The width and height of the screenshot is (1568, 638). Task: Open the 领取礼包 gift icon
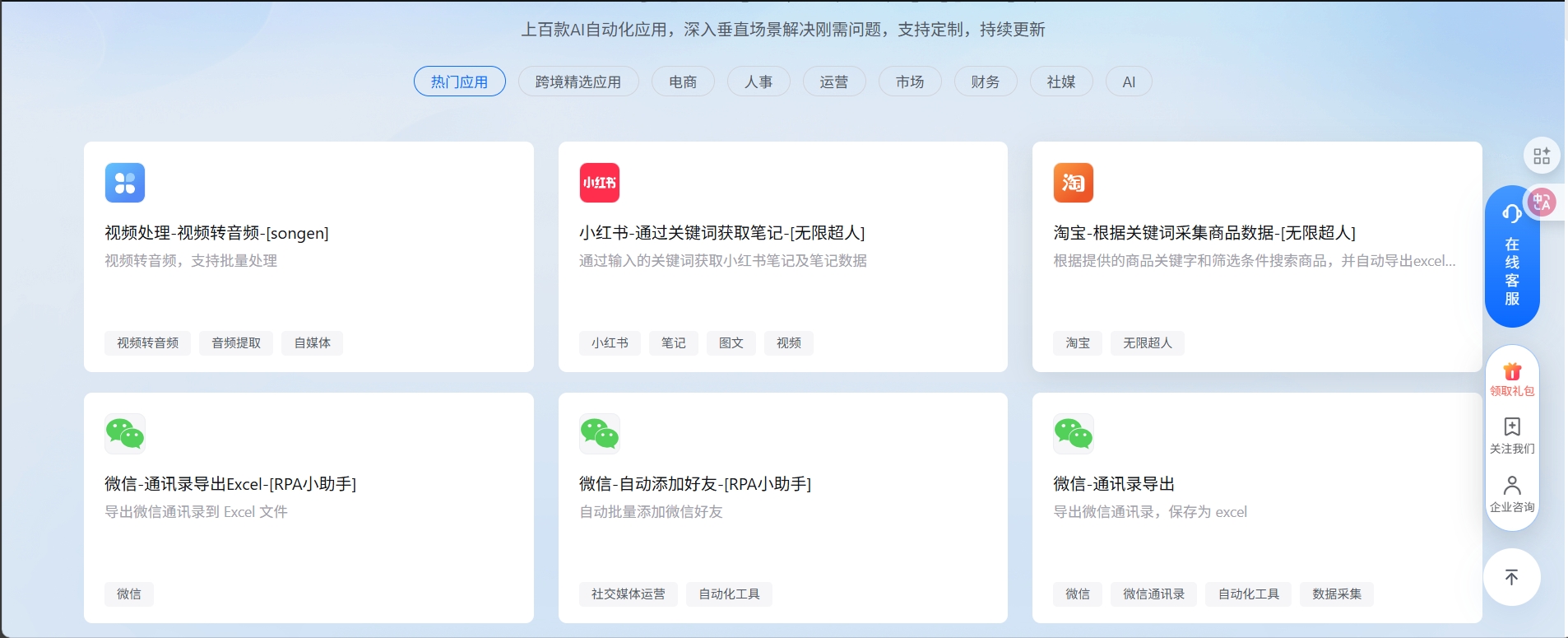click(1512, 371)
